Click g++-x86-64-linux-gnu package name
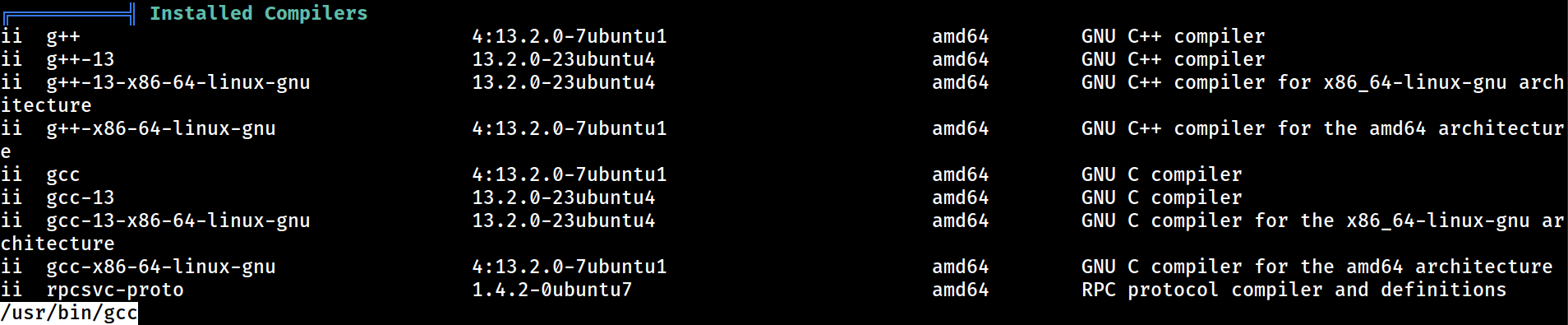 pyautogui.click(x=161, y=129)
